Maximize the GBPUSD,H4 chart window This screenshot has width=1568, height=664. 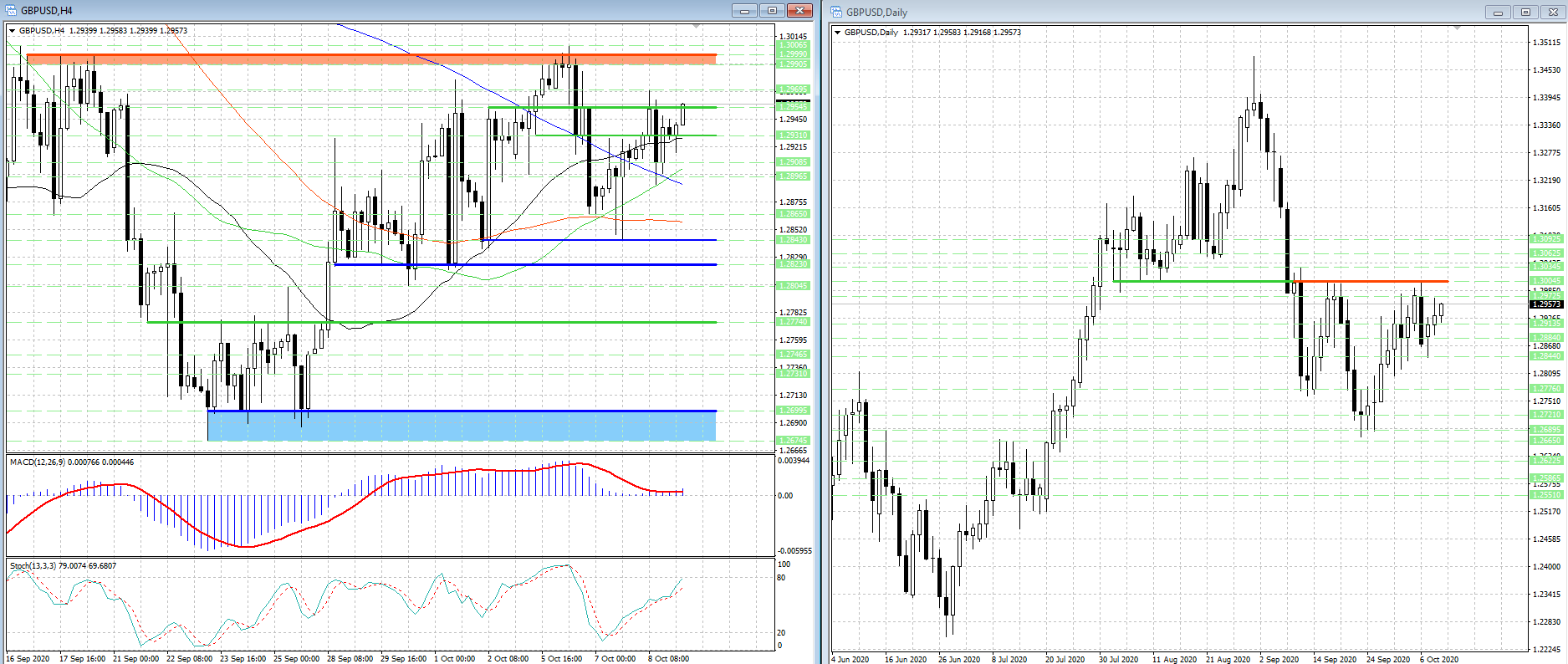771,11
